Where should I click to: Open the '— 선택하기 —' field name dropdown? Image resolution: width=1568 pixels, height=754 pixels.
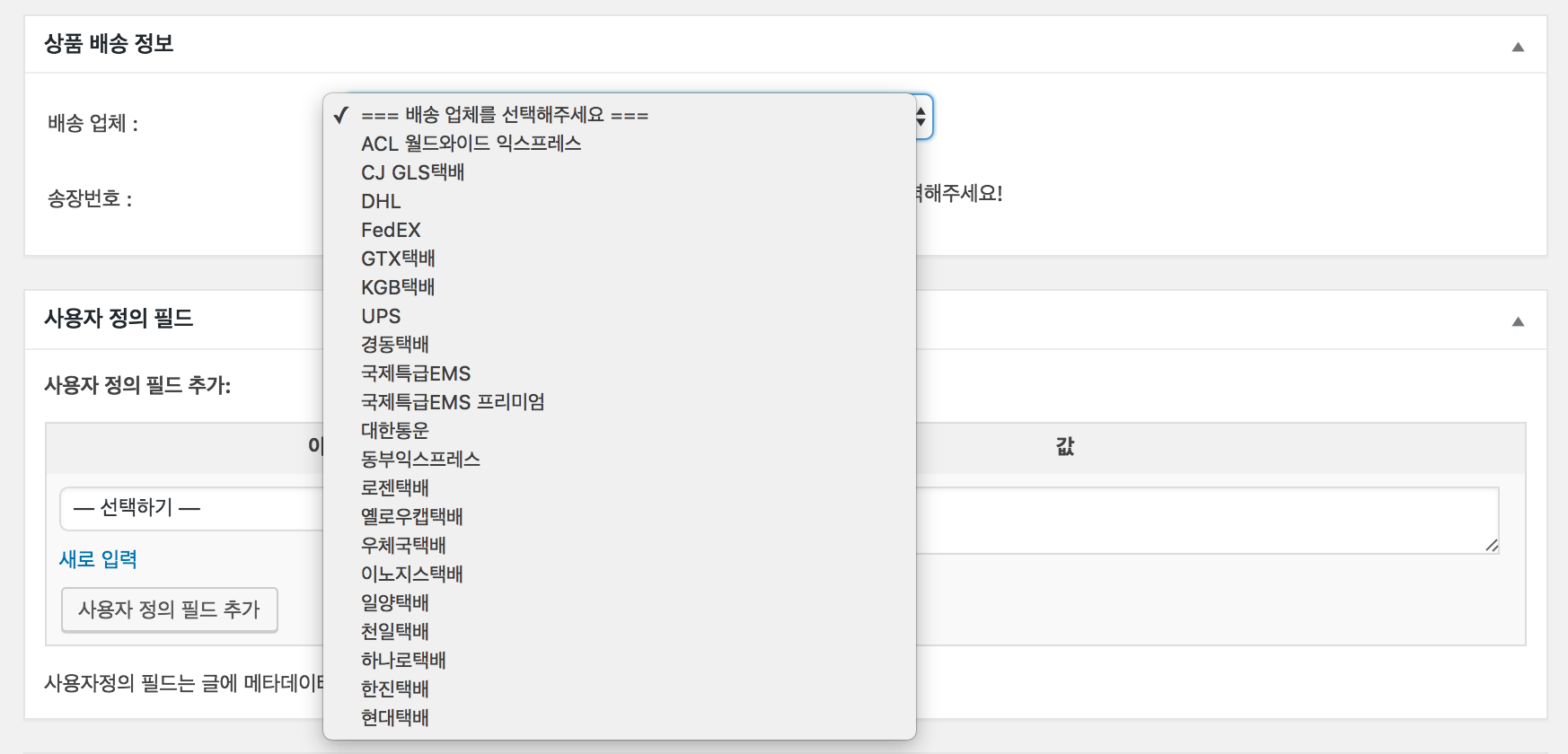(191, 509)
